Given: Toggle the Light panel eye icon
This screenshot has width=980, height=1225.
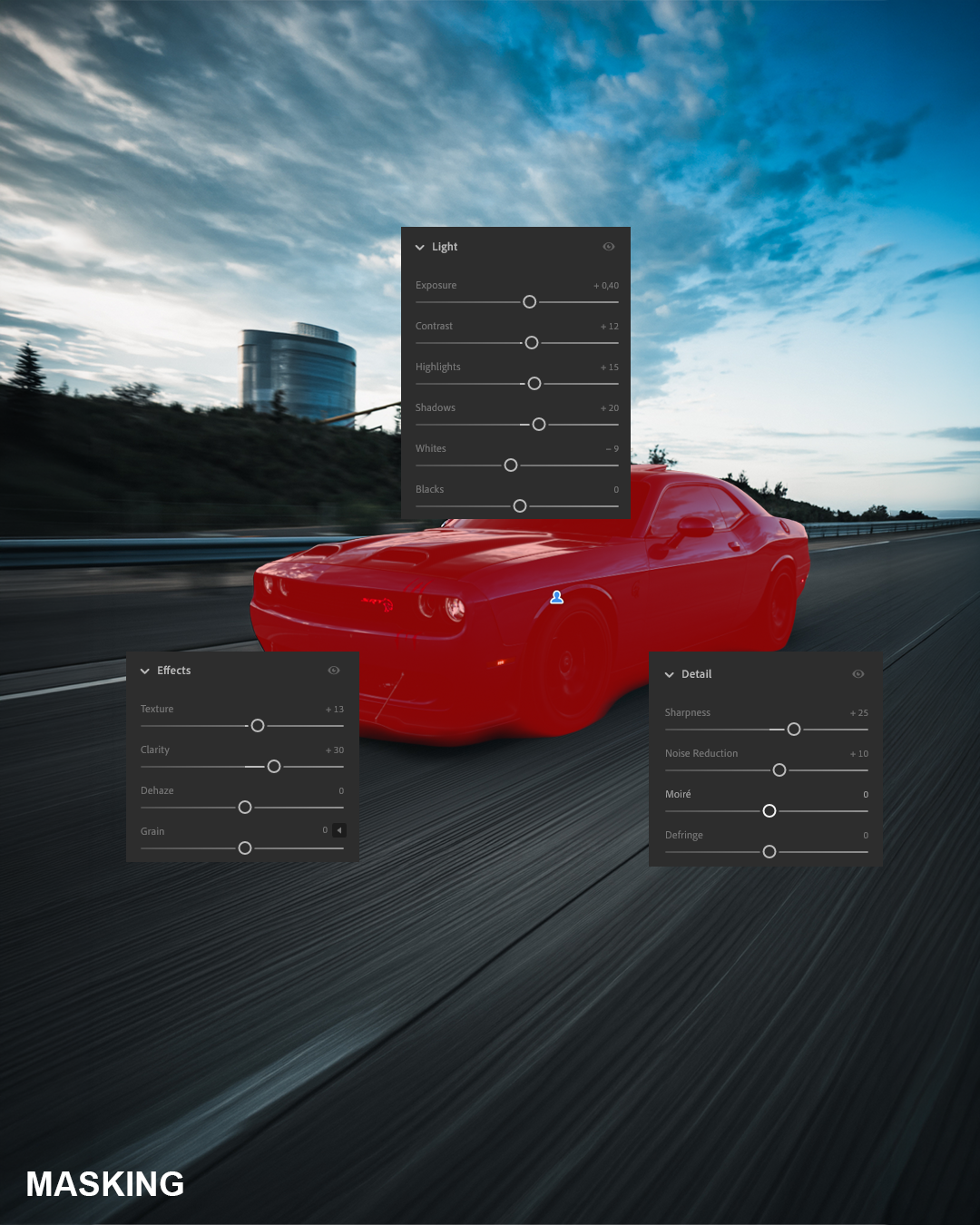Looking at the screenshot, I should (x=609, y=247).
